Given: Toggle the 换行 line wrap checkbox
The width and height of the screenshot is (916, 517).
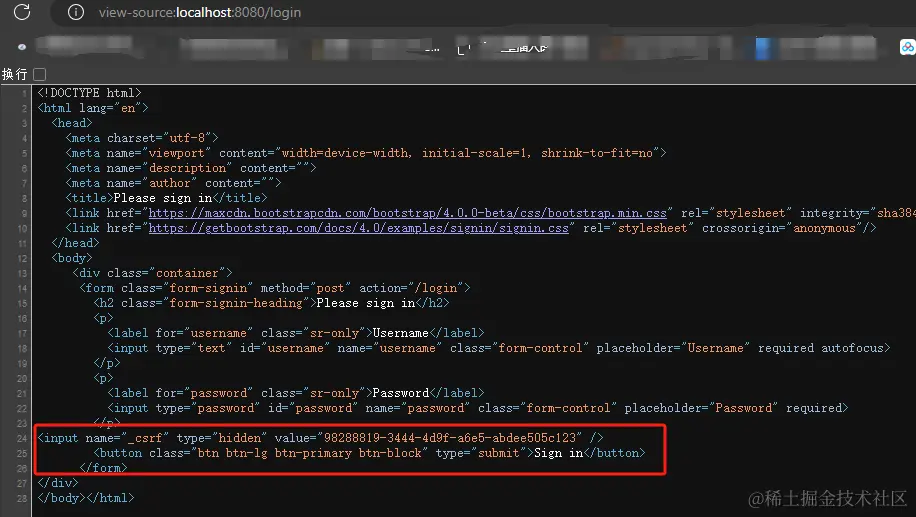Looking at the screenshot, I should point(40,74).
